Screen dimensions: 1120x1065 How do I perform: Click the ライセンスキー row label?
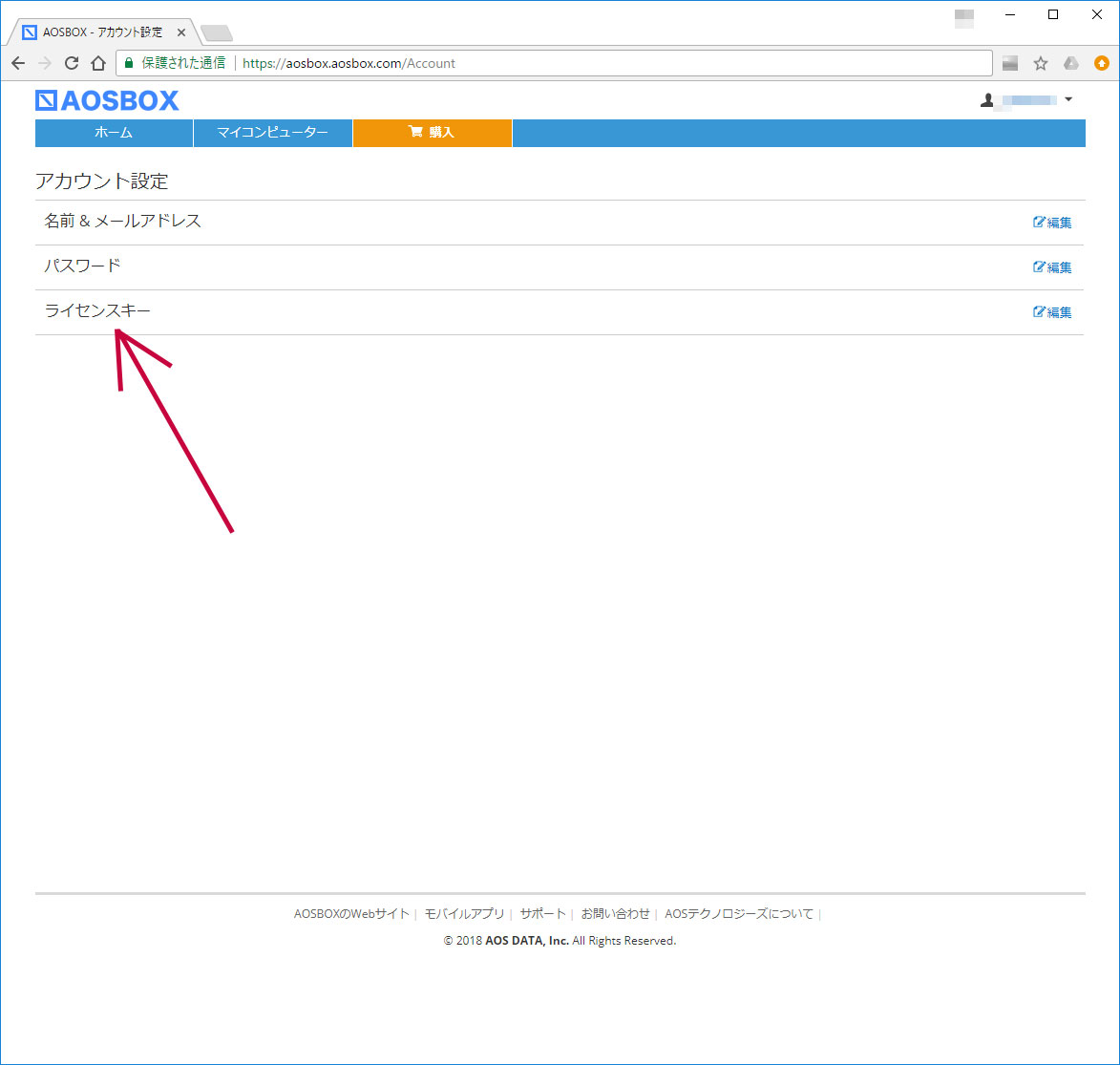[x=97, y=311]
